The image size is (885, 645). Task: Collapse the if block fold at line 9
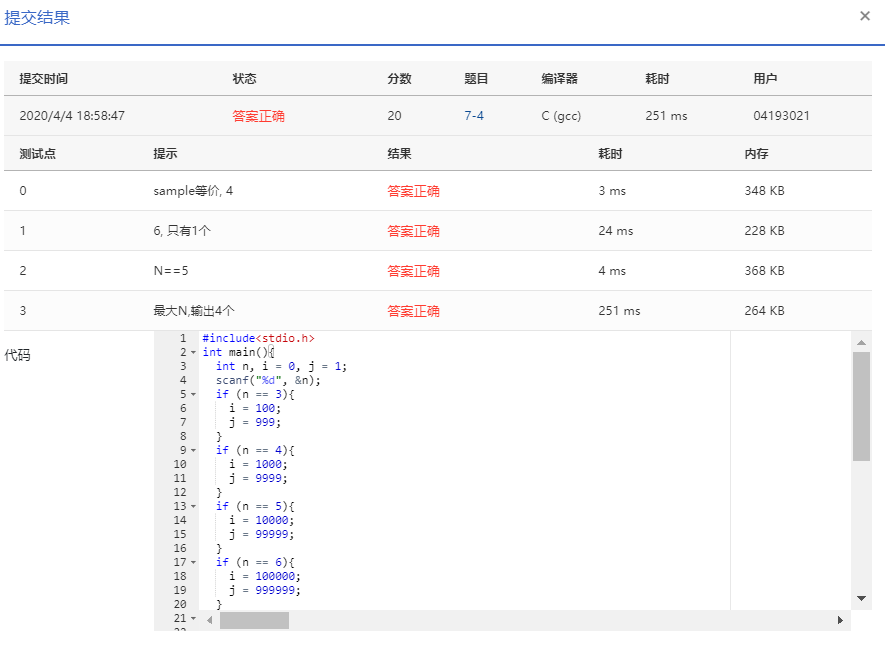tap(193, 450)
